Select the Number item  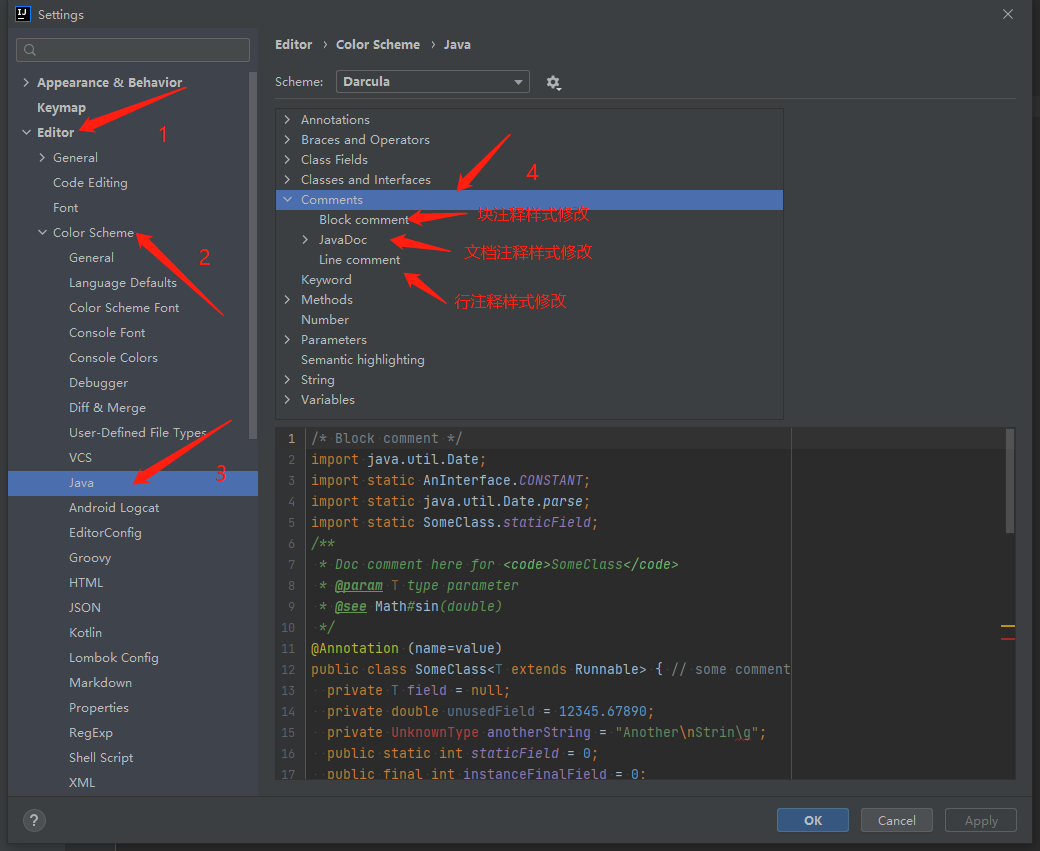[x=325, y=319]
